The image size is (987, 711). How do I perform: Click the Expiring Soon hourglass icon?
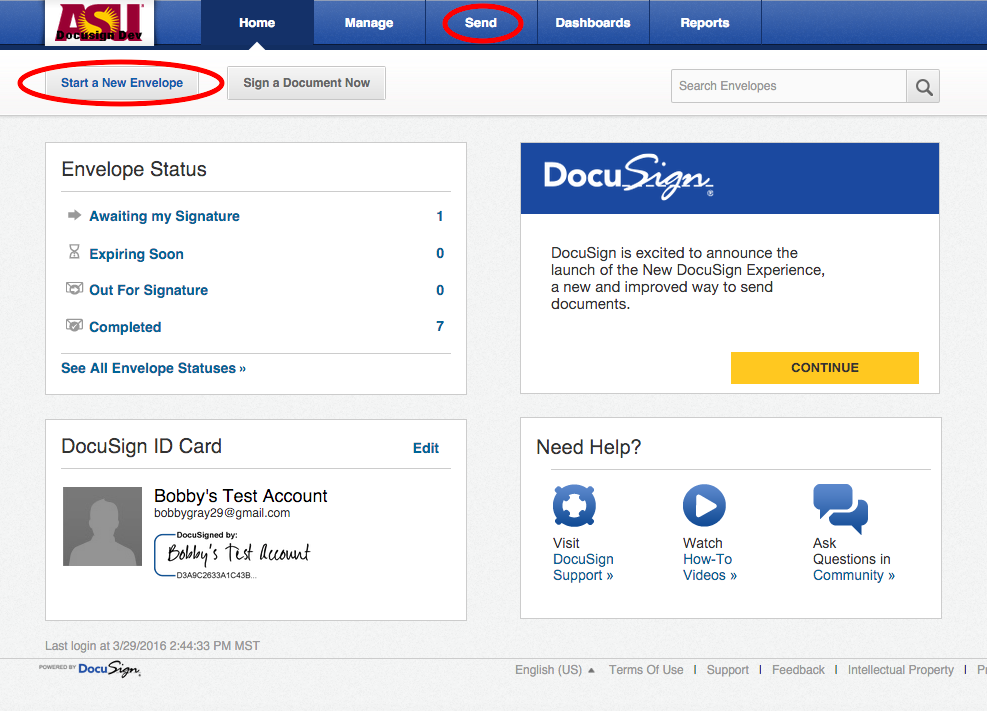(x=74, y=252)
